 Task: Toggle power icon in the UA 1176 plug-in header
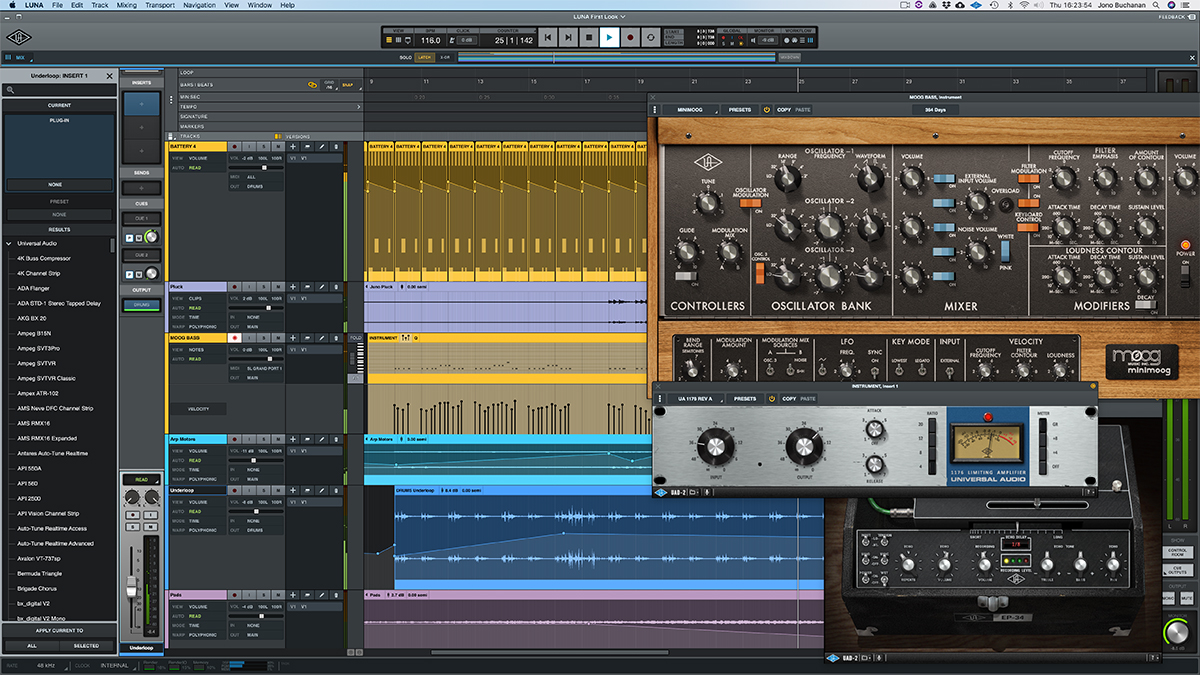tap(771, 398)
